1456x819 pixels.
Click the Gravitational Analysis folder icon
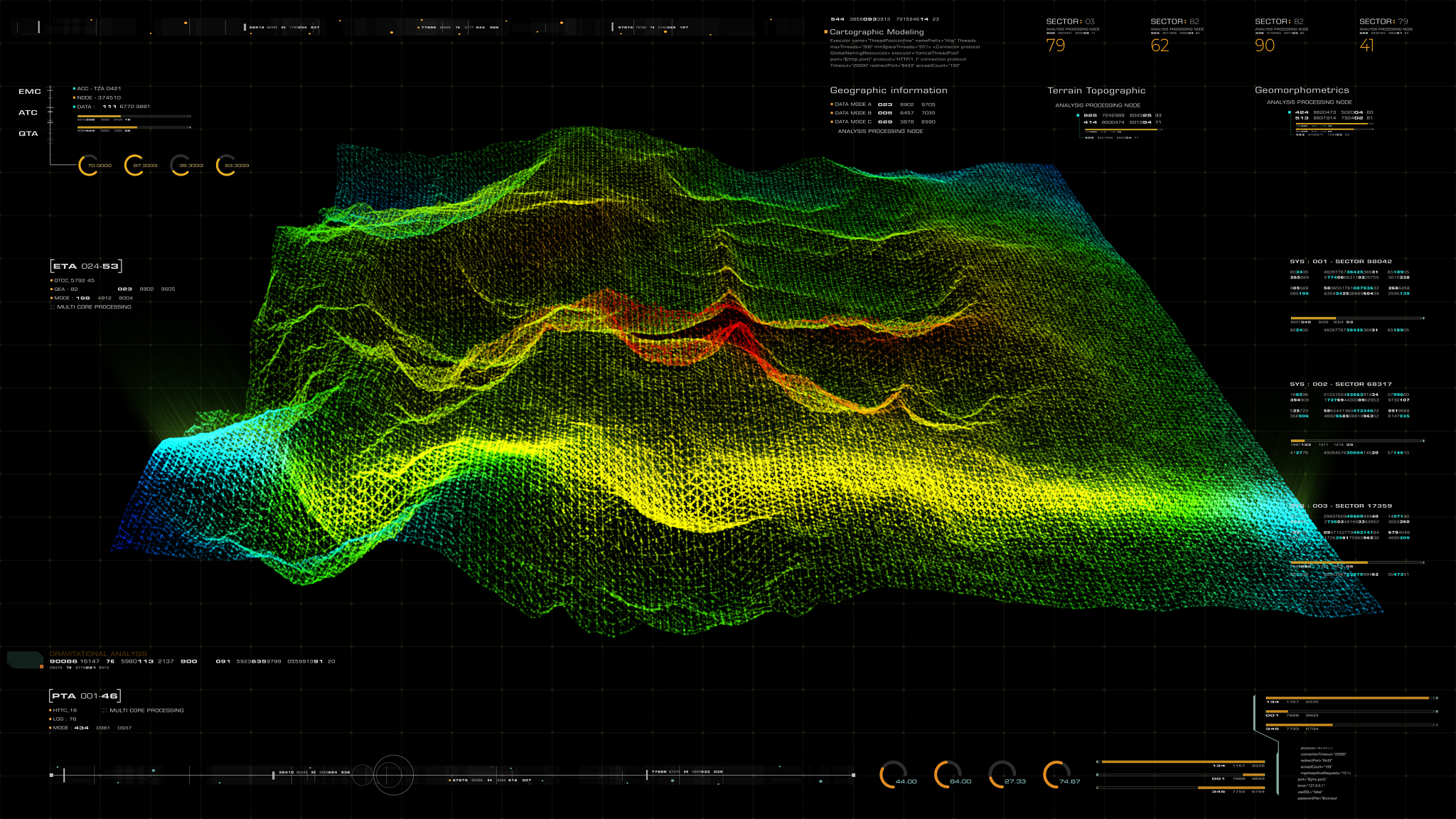pyautogui.click(x=25, y=659)
